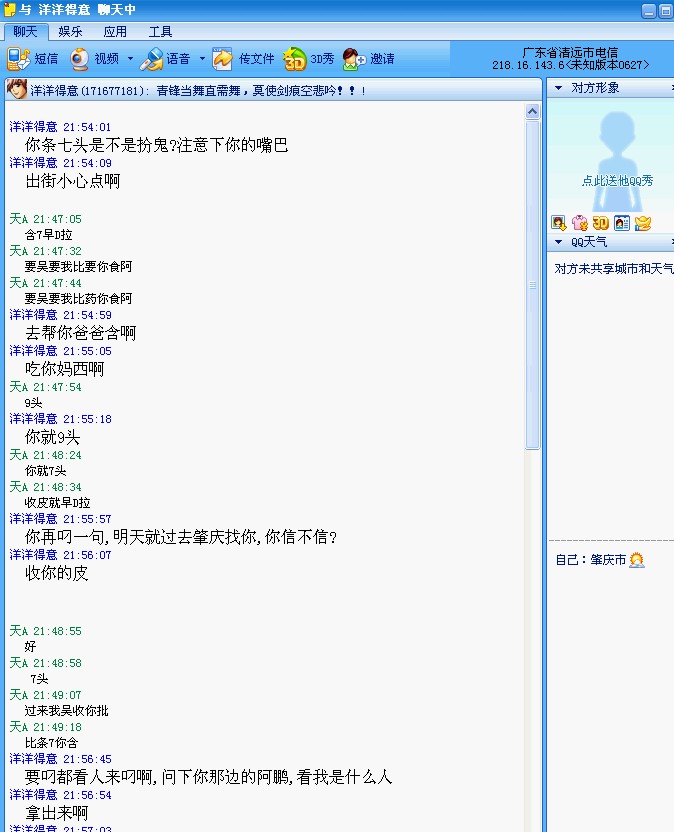Open the 工具 tab
Screen dimensions: 674x832
(160, 32)
